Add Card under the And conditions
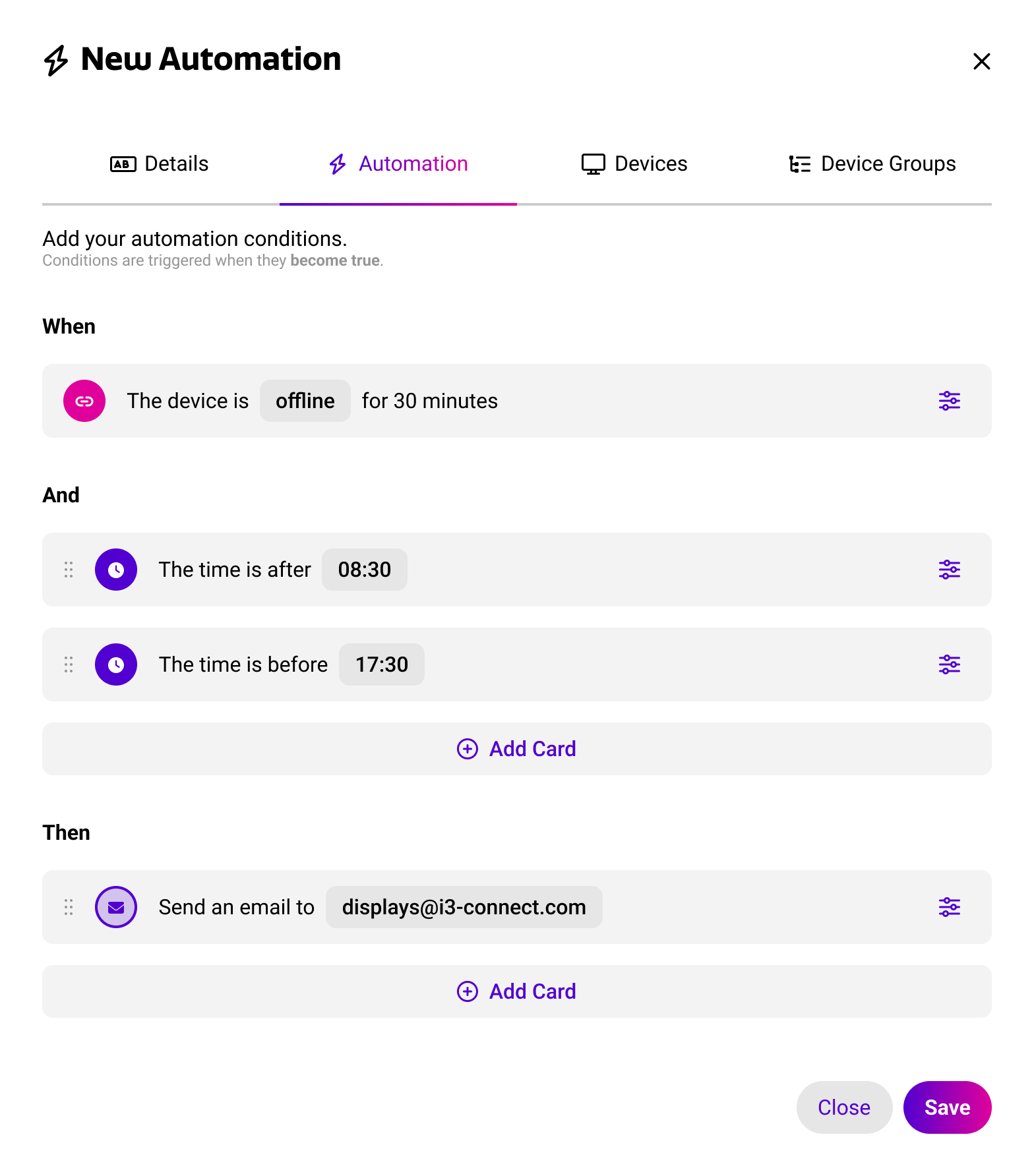 pyautogui.click(x=517, y=749)
